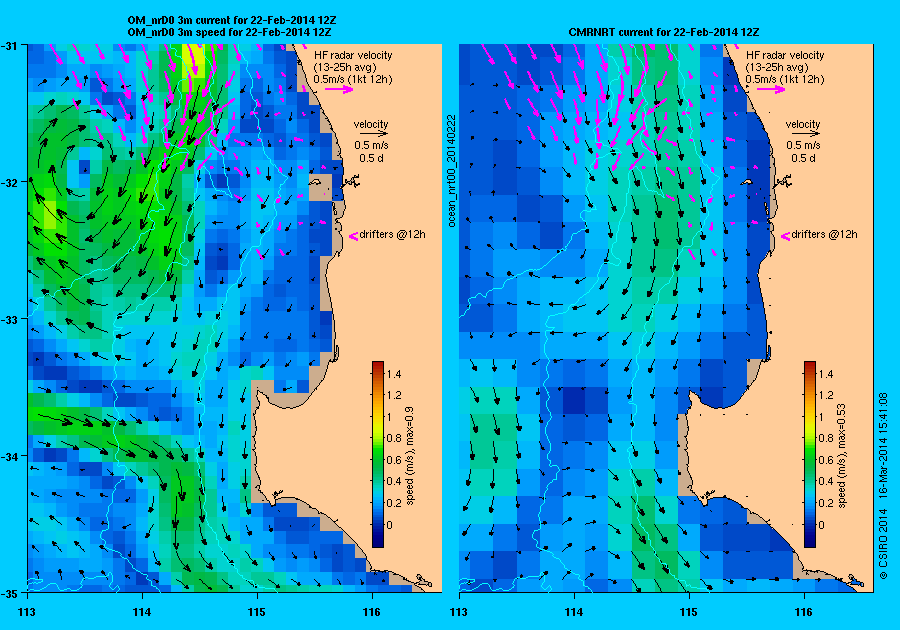Click 'speed (m/s), max=0.9' label
The height and width of the screenshot is (630, 900).
[x=410, y=456]
